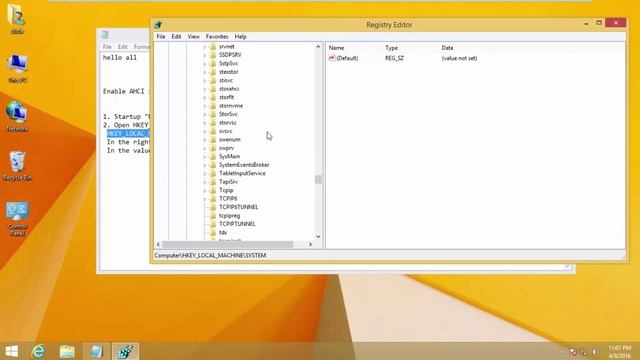Select the StorSvc folder icon
The image size is (640, 360).
pos(213,114)
